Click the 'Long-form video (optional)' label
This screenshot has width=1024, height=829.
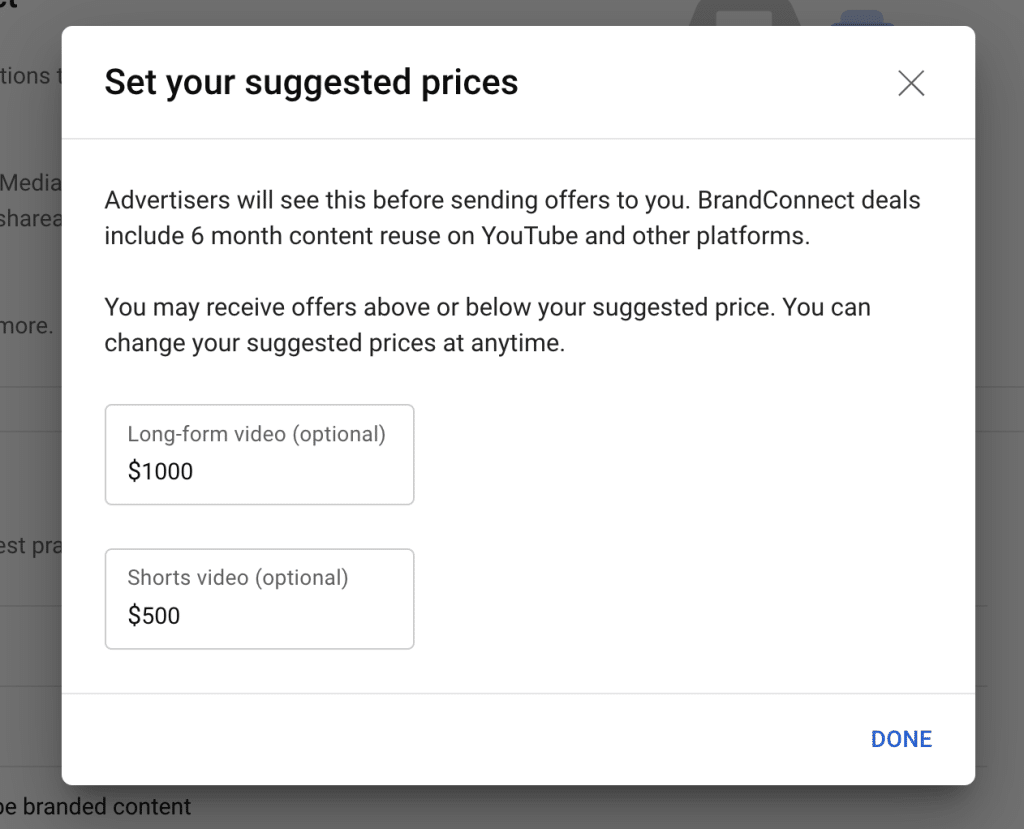point(256,434)
